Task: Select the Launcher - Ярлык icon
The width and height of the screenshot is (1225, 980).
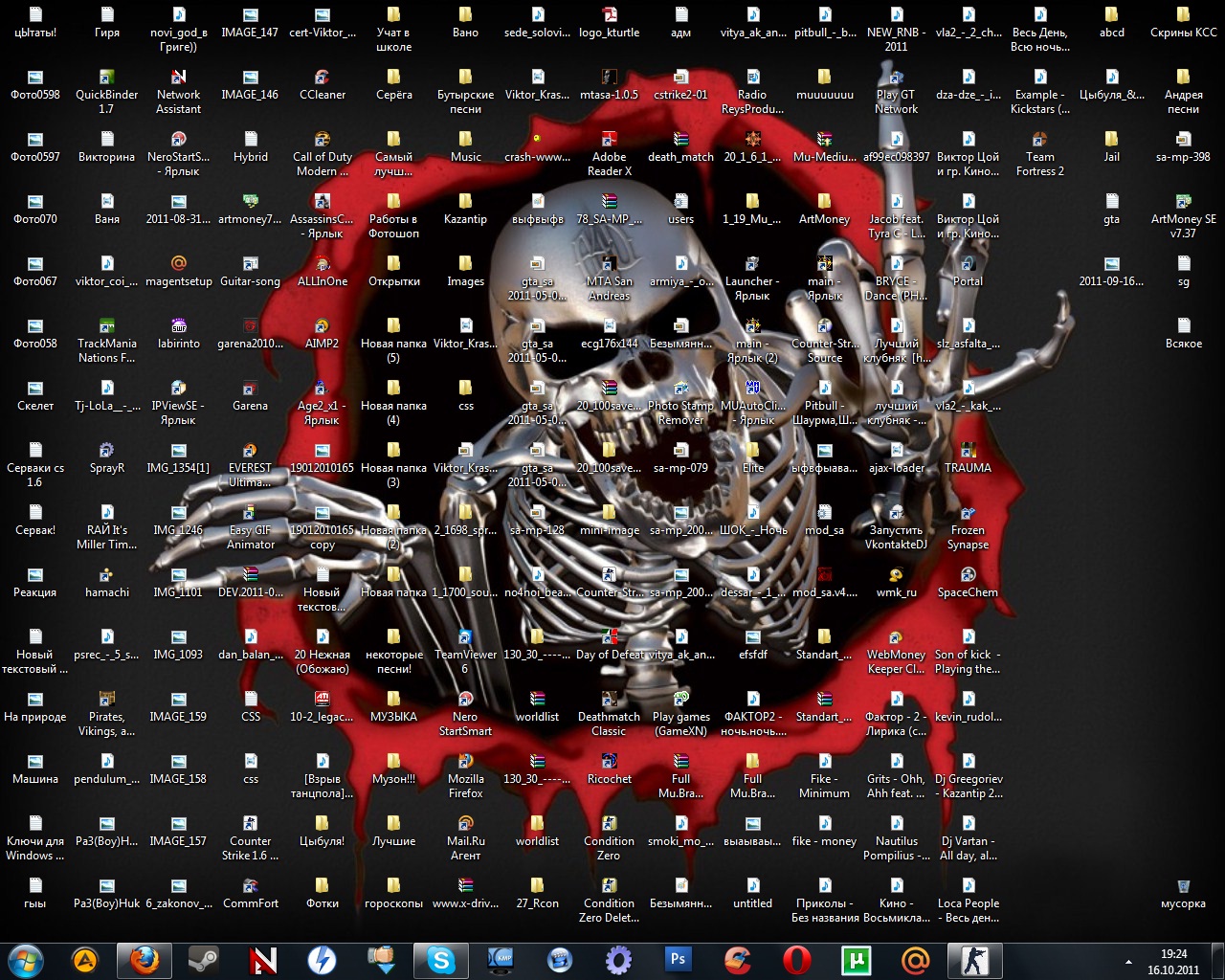Action: [753, 278]
